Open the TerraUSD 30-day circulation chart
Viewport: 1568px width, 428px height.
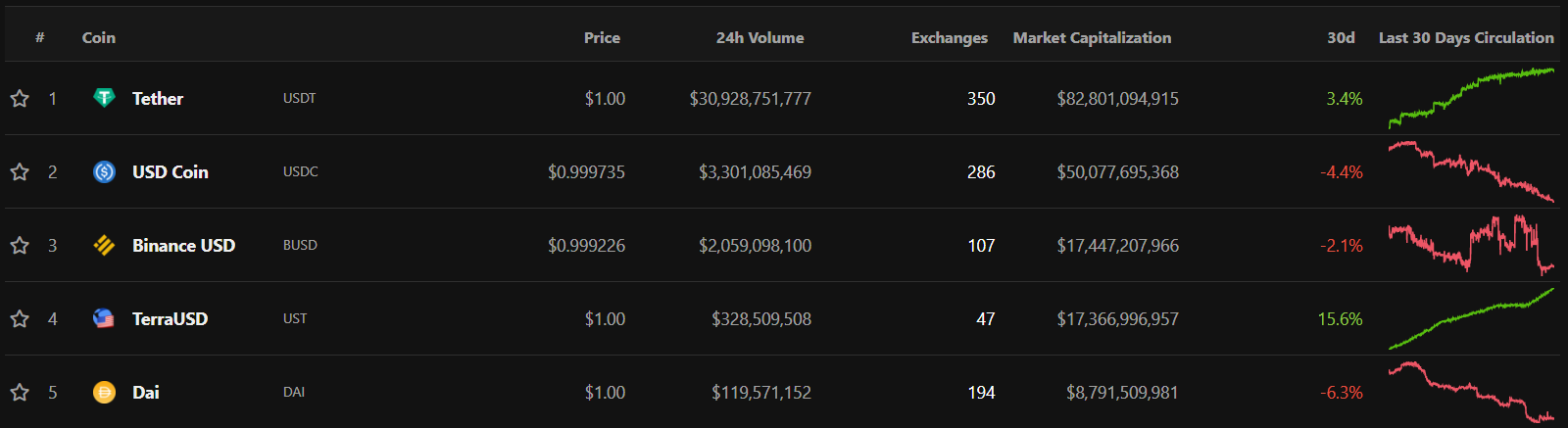click(1471, 318)
